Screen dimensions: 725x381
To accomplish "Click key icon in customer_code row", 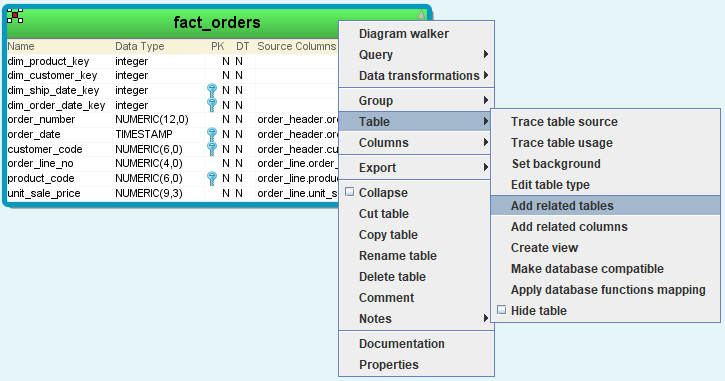I will (x=212, y=149).
